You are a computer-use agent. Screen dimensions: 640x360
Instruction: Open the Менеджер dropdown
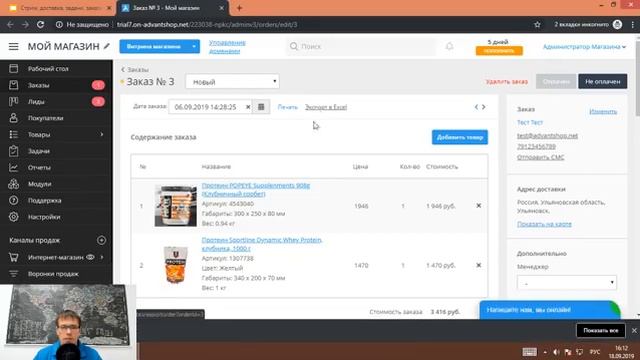click(567, 282)
